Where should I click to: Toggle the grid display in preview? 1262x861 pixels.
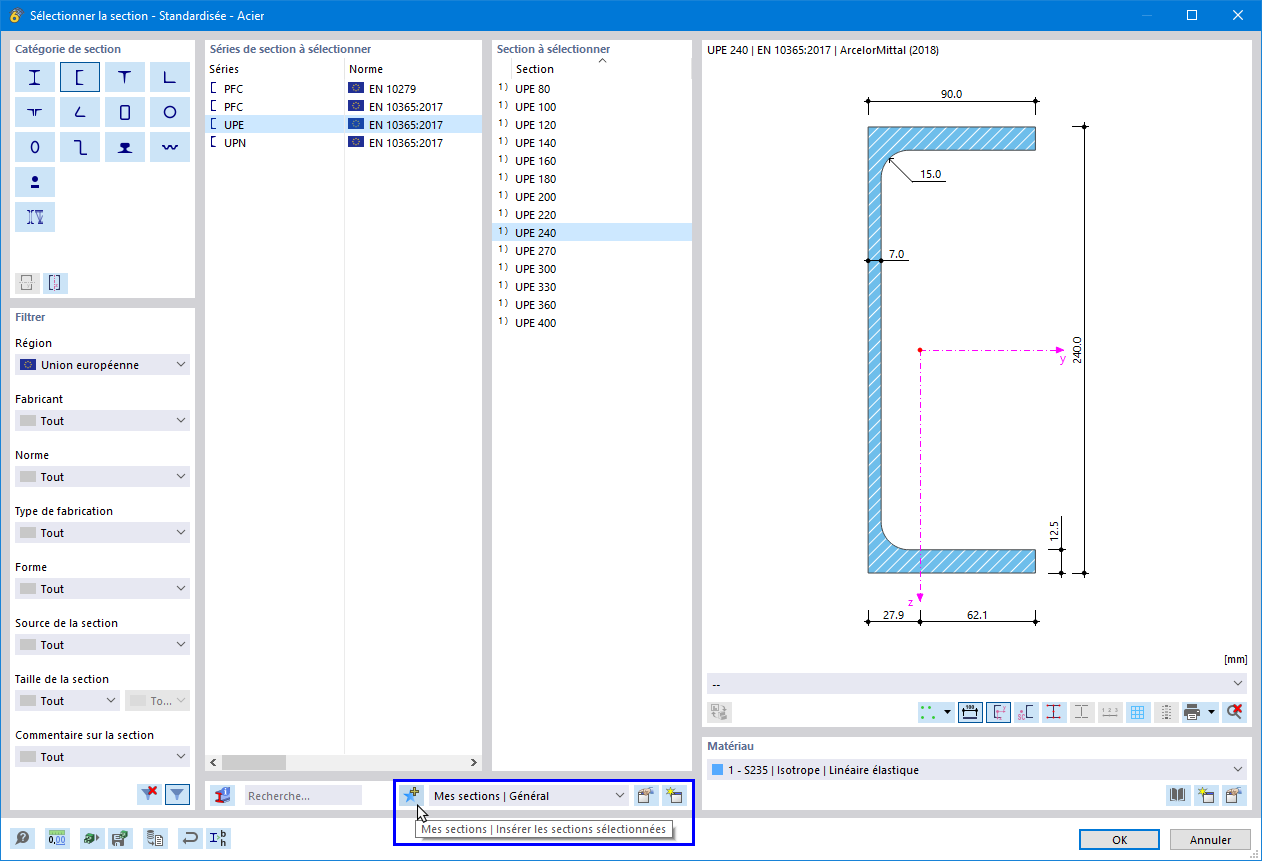(1137, 712)
